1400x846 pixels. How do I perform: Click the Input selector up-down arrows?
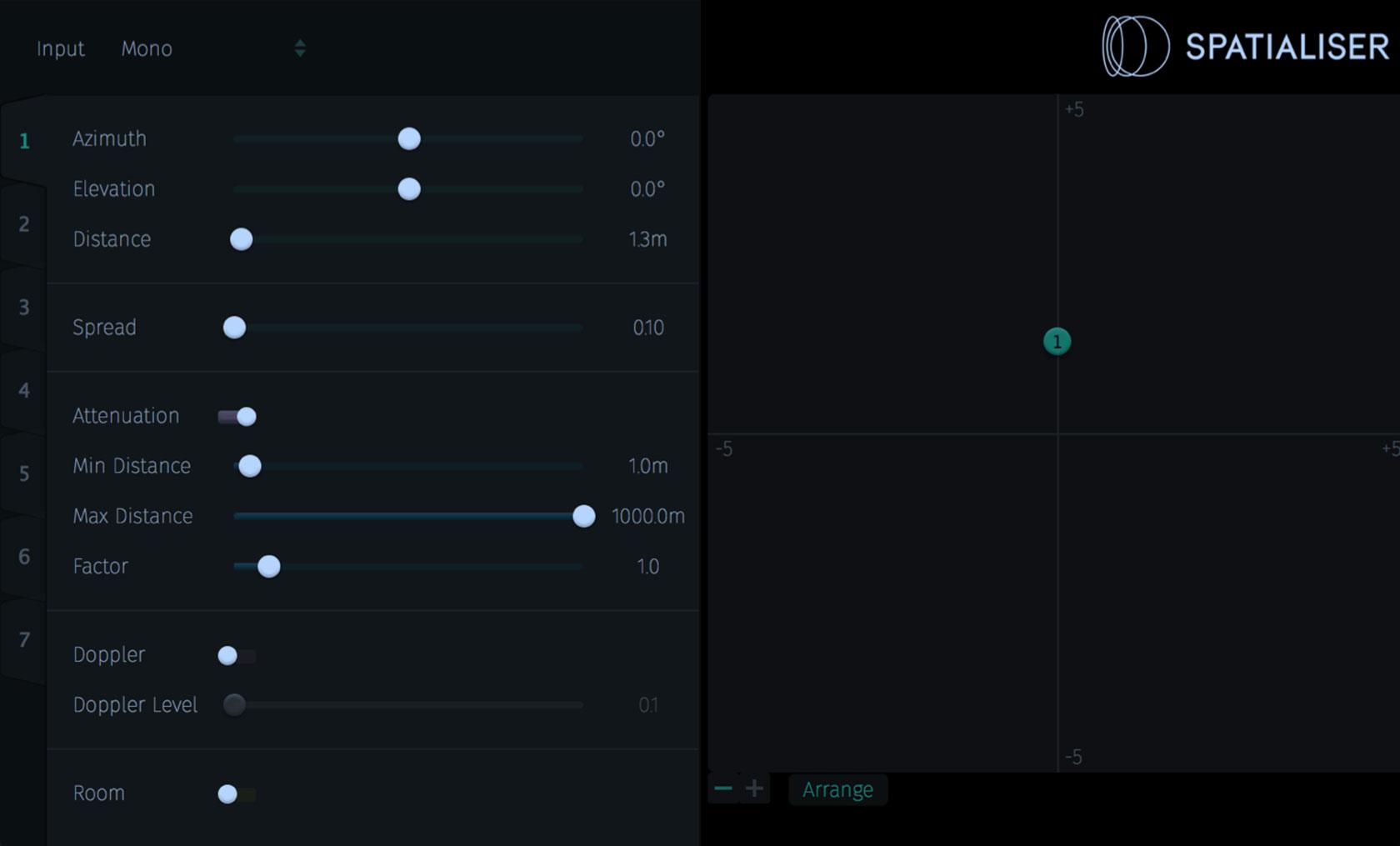(x=300, y=49)
